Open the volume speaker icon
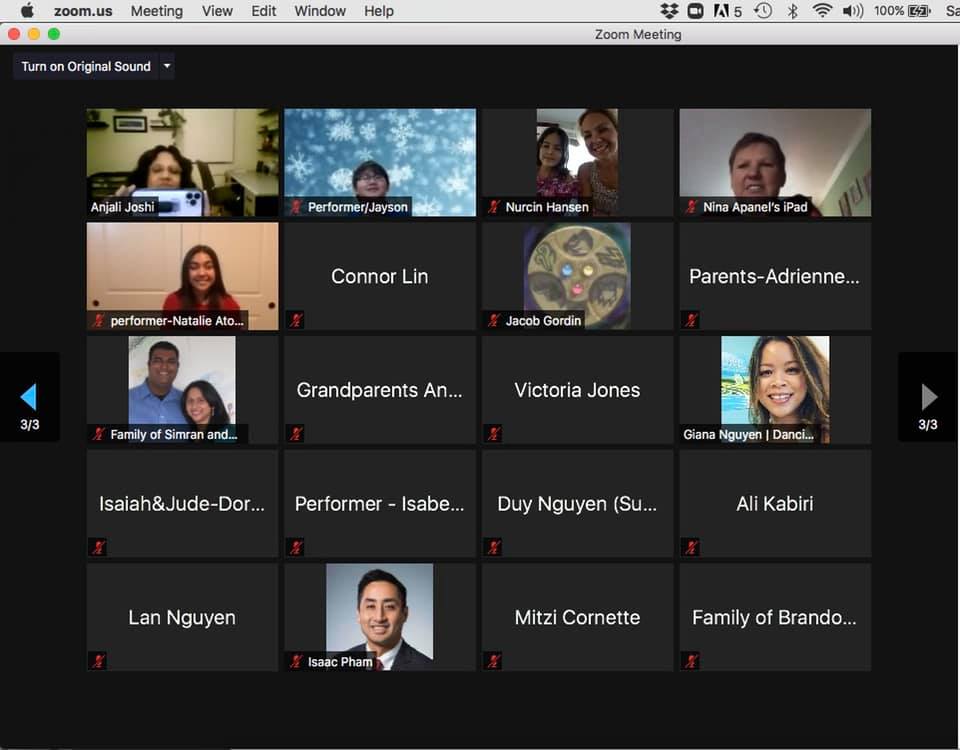The image size is (960, 750). pos(852,11)
